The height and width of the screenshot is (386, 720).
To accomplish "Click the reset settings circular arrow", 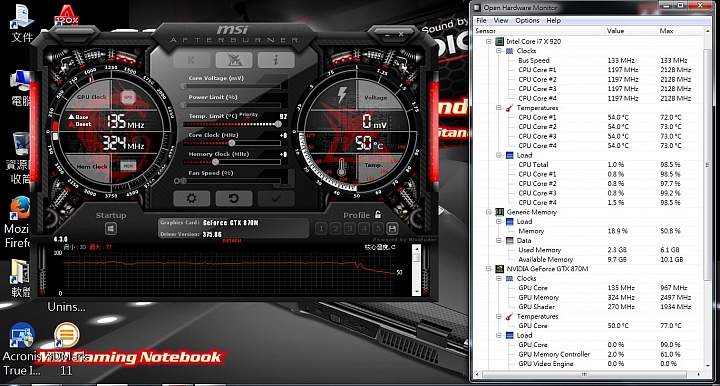I will tap(233, 198).
